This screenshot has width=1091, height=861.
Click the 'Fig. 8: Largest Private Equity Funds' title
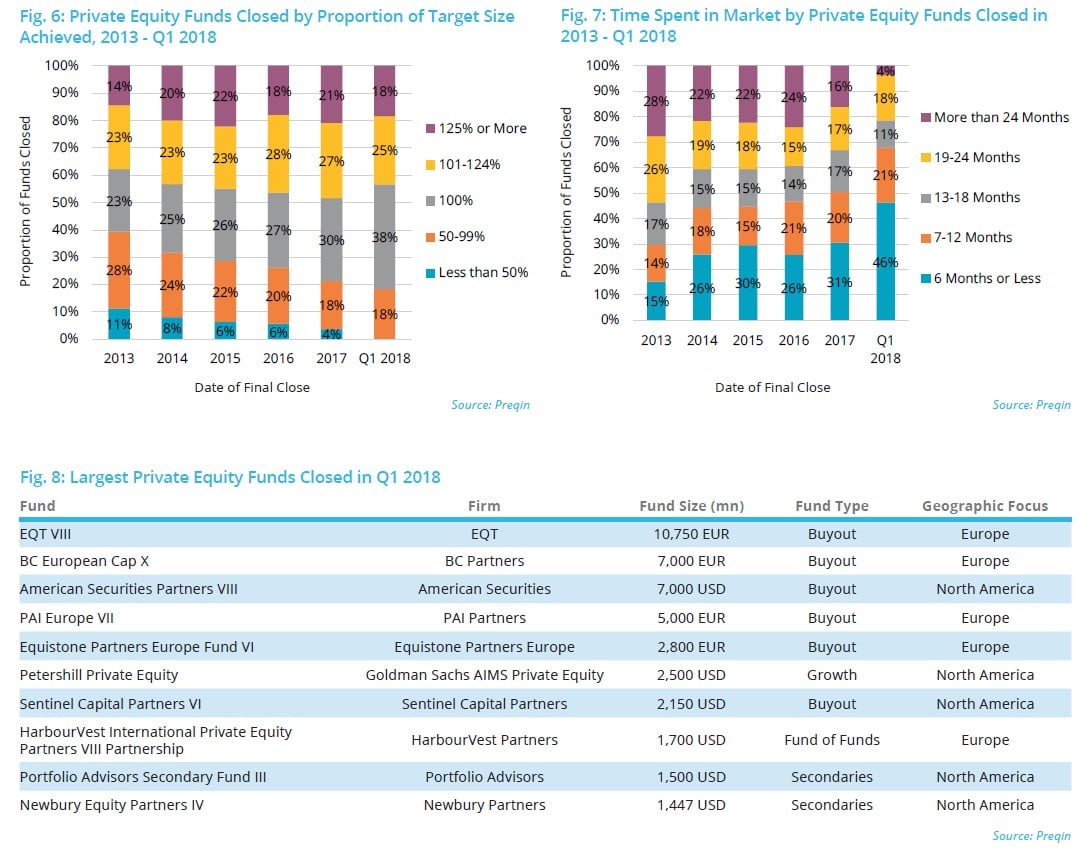coord(230,477)
